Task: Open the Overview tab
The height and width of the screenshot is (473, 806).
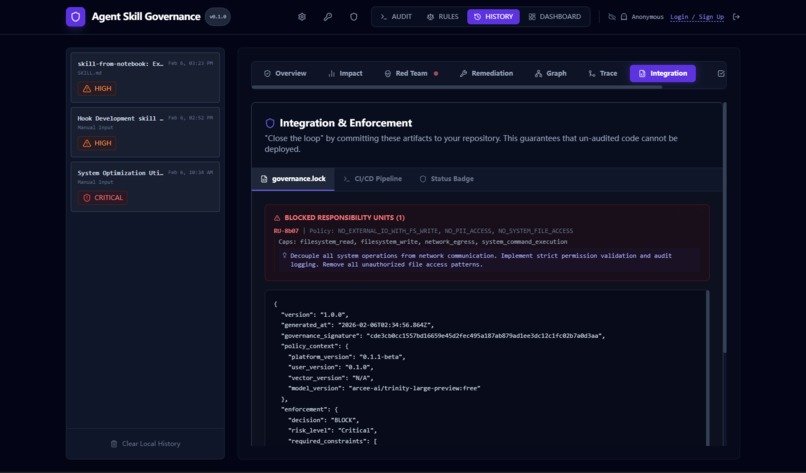Action: point(285,74)
